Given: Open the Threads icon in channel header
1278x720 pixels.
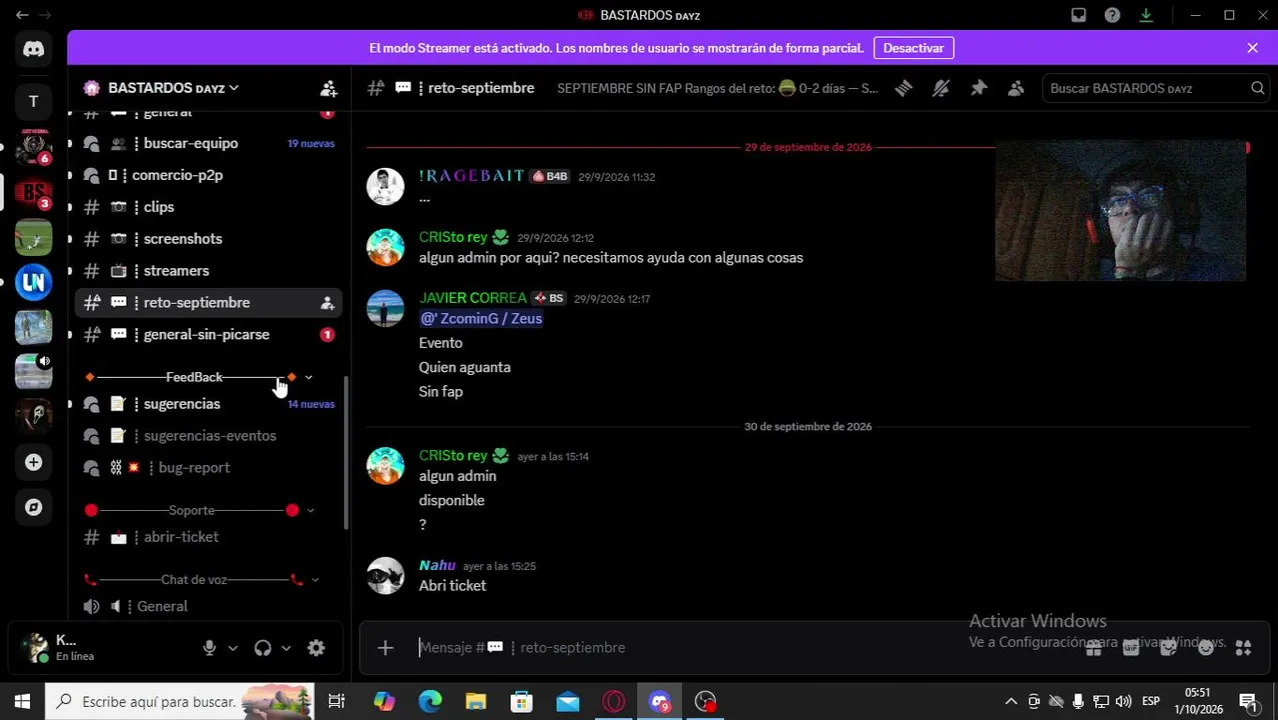Looking at the screenshot, I should pos(903,88).
